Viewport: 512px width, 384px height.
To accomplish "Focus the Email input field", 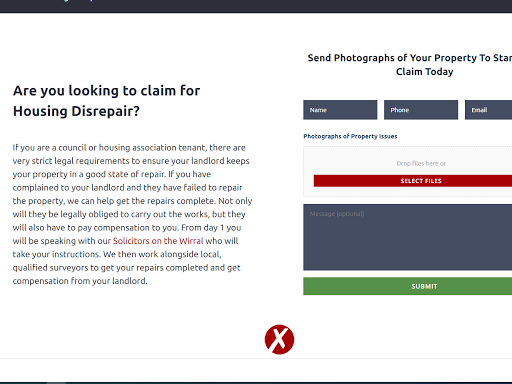I will [x=489, y=110].
